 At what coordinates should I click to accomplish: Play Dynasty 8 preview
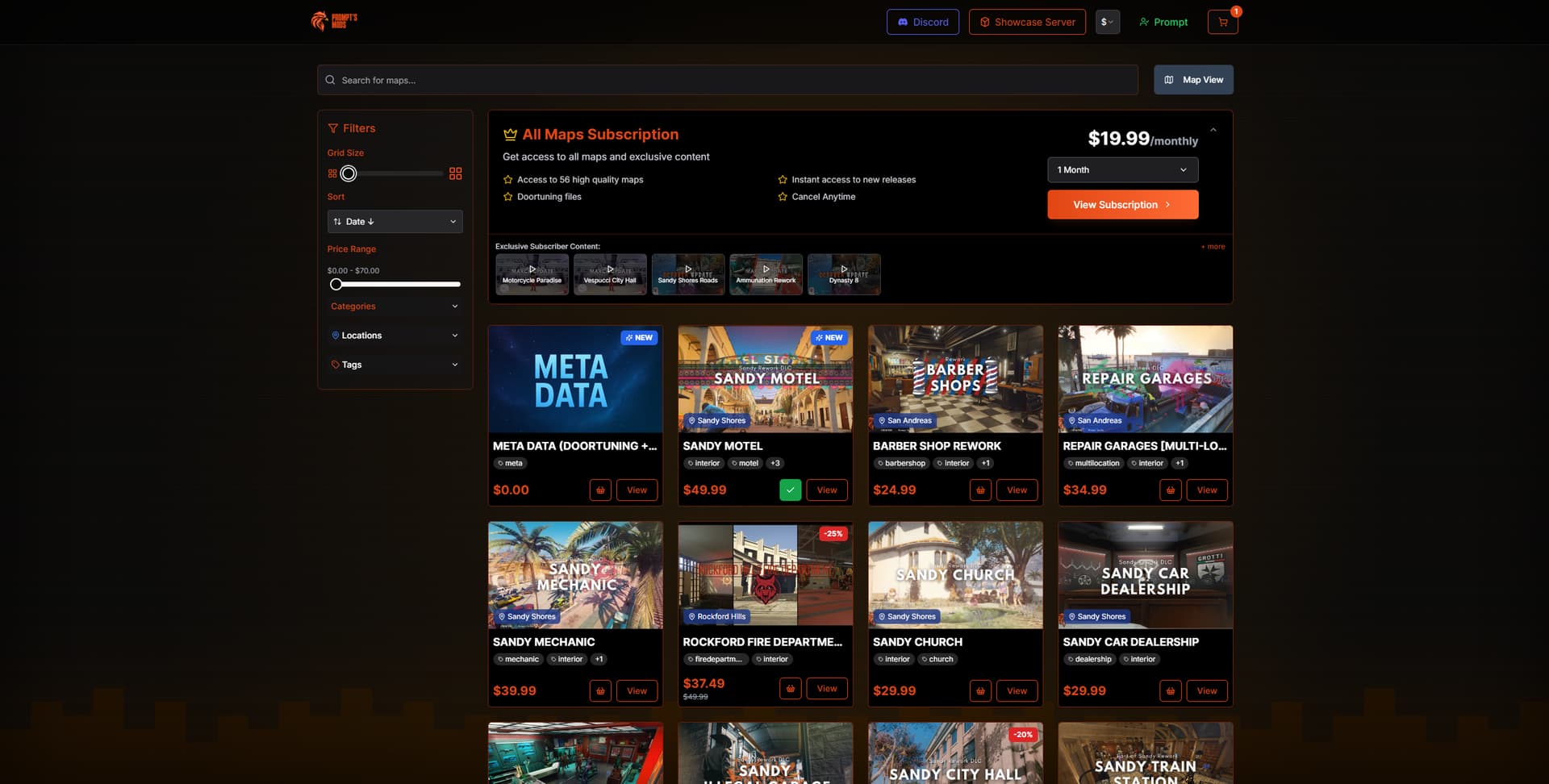point(844,274)
